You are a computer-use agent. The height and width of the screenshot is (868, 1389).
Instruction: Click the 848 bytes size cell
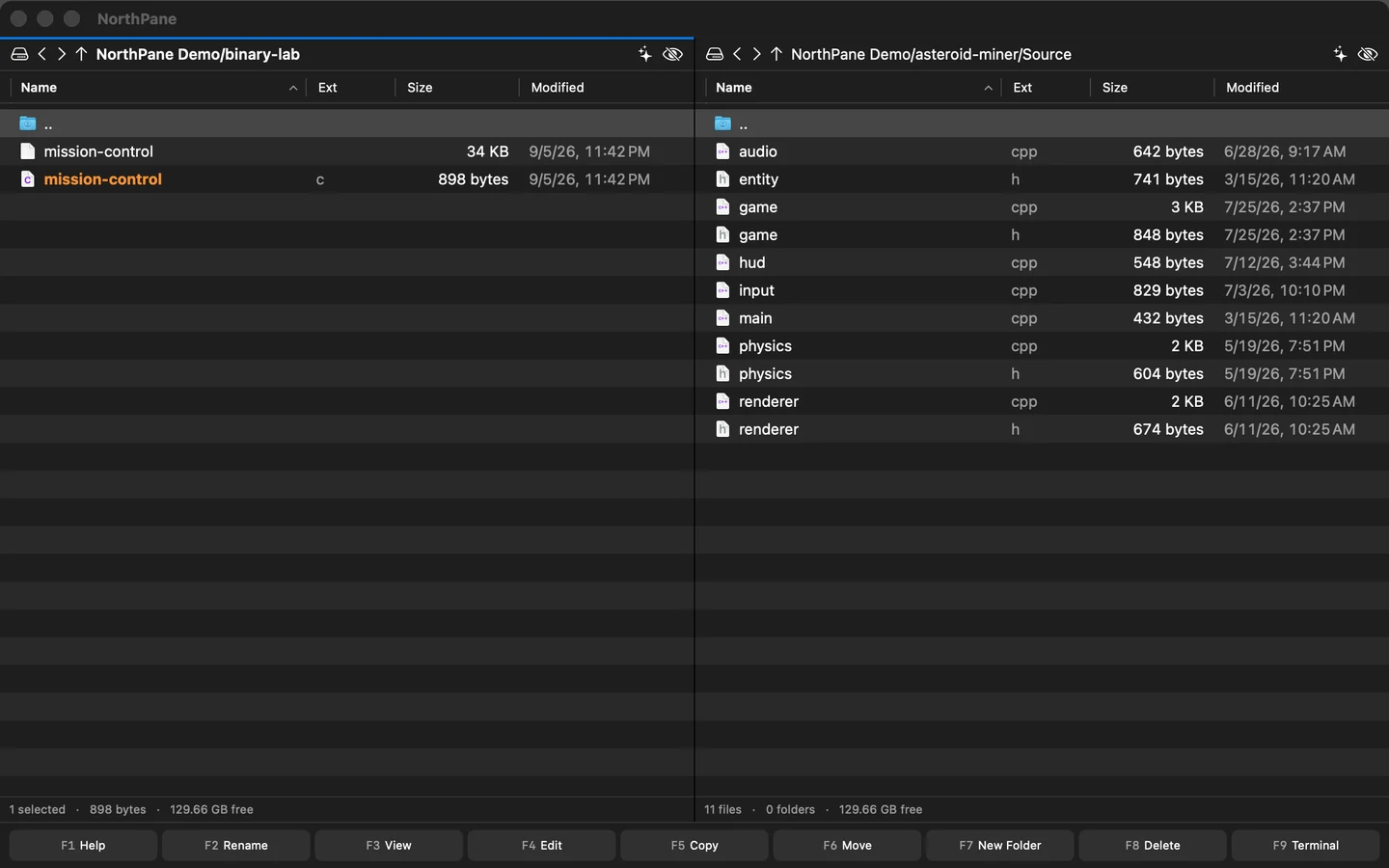(x=1168, y=234)
